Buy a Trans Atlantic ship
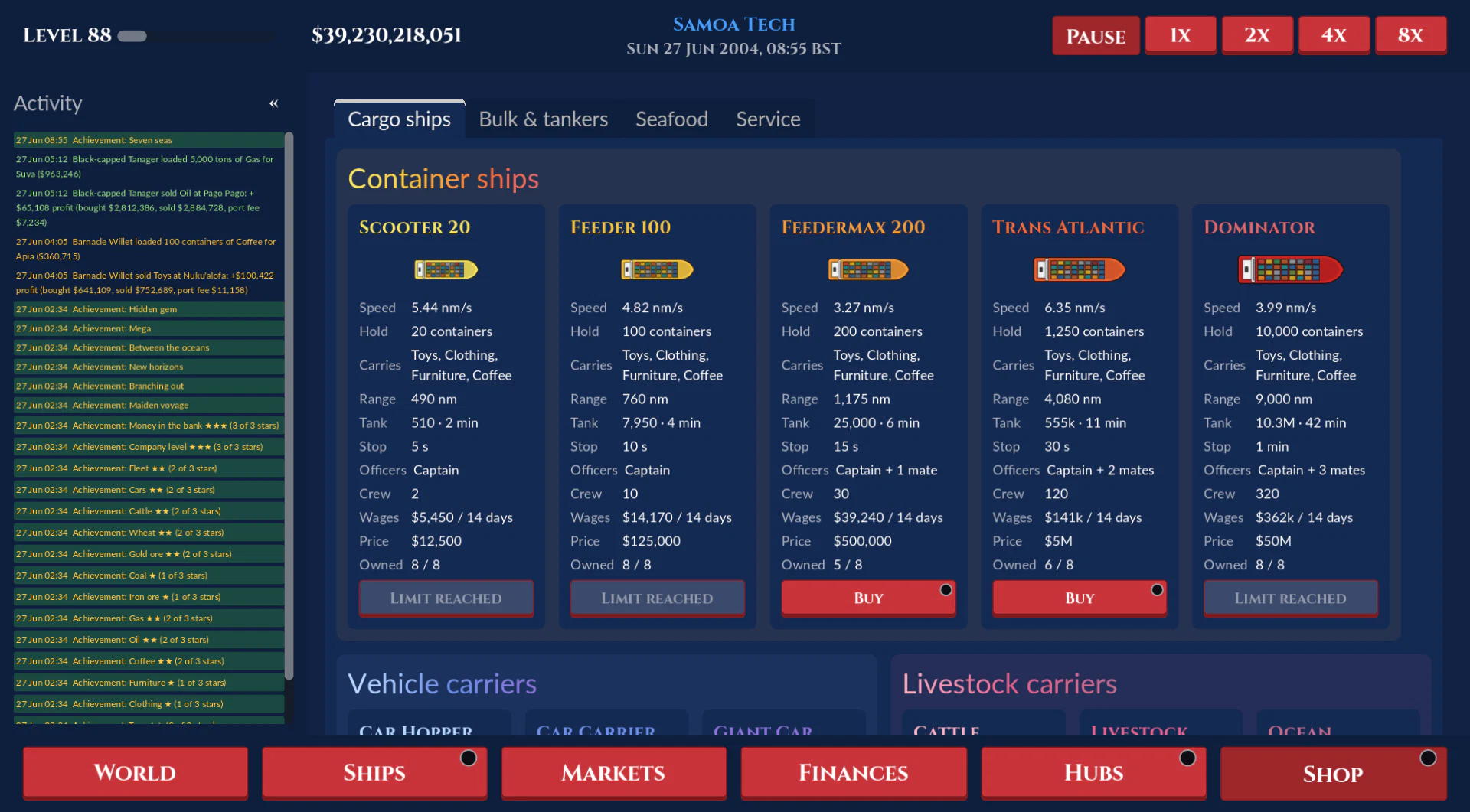 point(1080,598)
